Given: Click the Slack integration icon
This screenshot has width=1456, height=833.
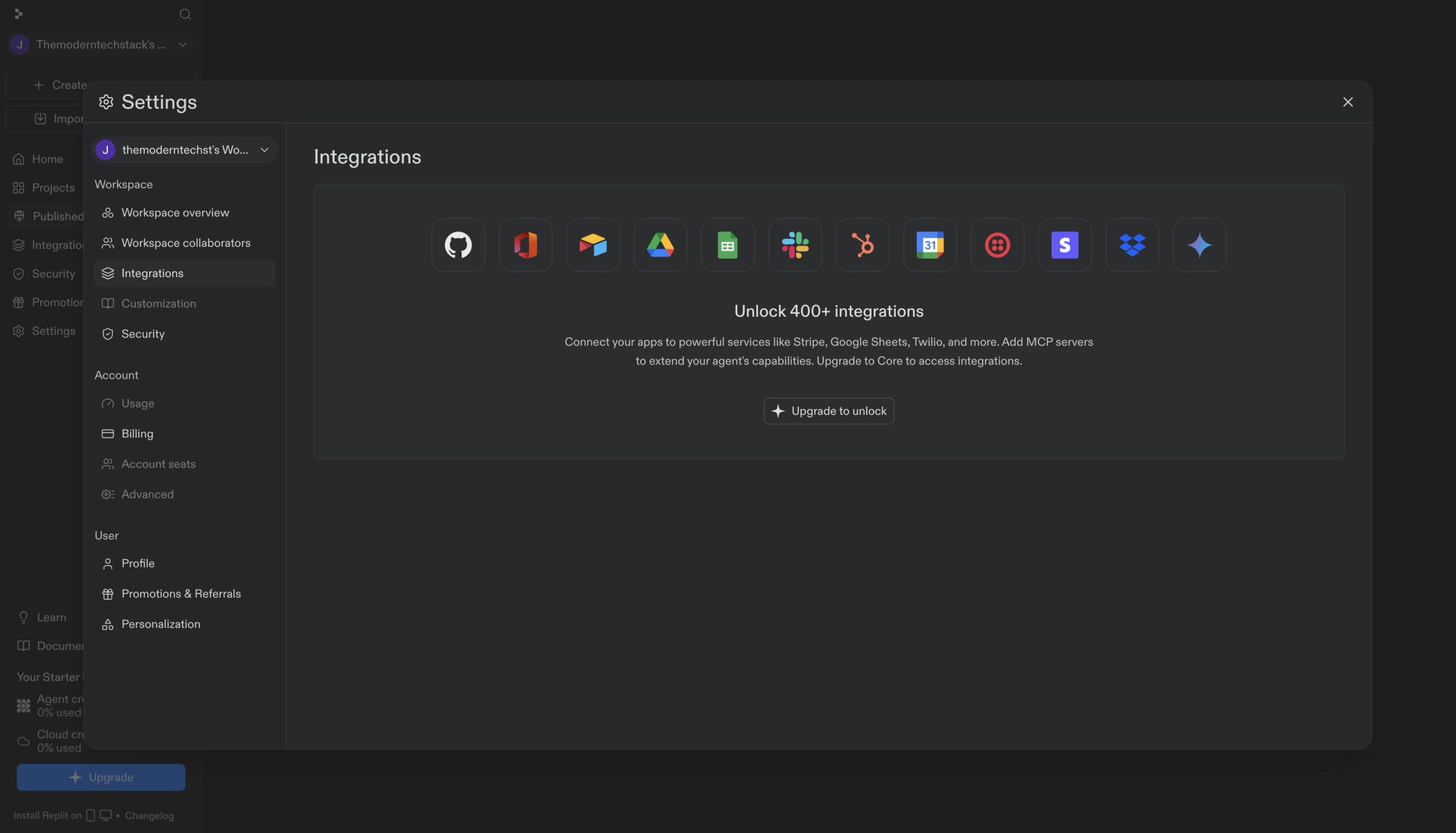Looking at the screenshot, I should [x=795, y=245].
